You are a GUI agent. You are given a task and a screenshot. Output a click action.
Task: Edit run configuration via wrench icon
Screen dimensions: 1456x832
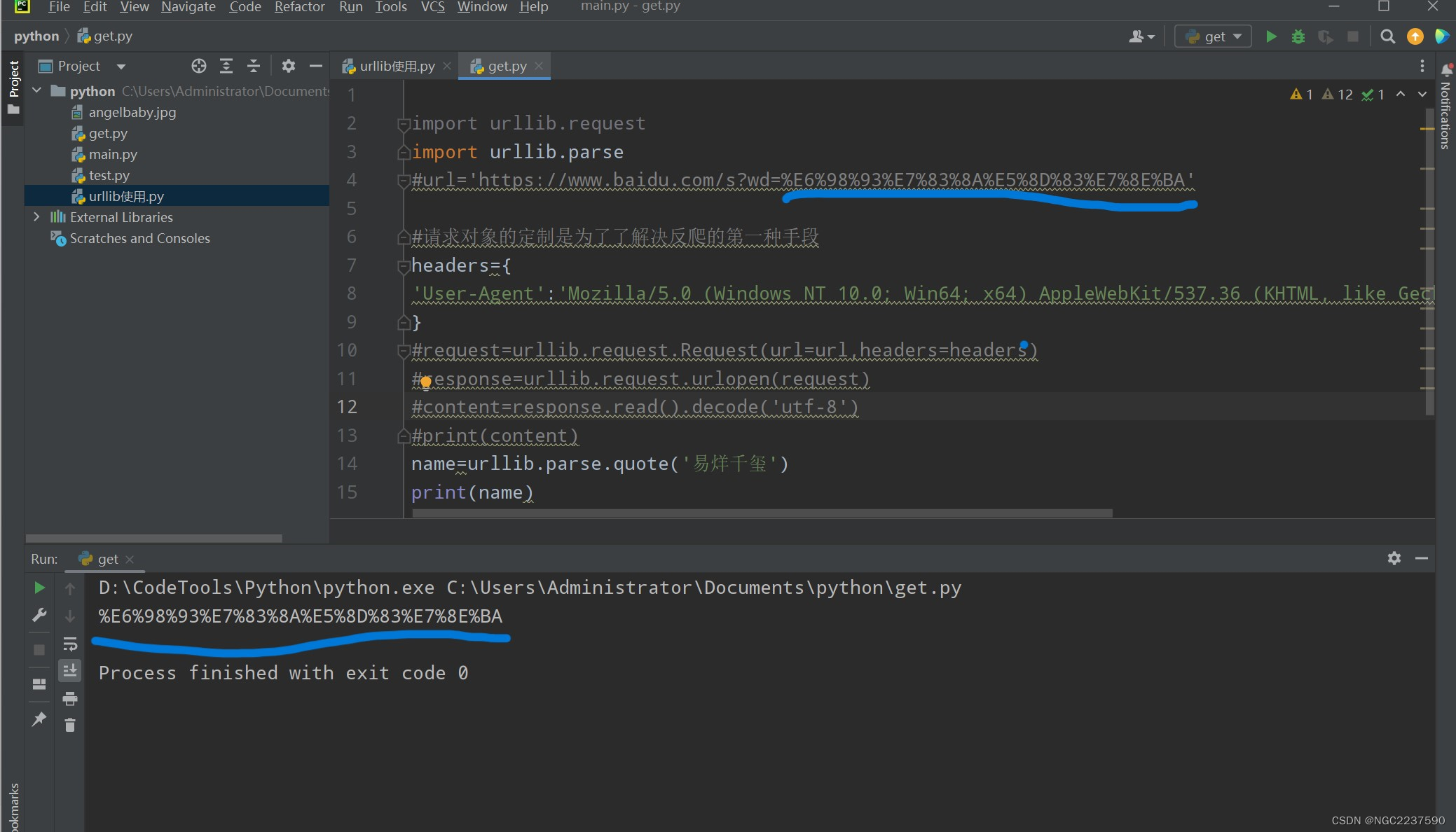pos(39,615)
